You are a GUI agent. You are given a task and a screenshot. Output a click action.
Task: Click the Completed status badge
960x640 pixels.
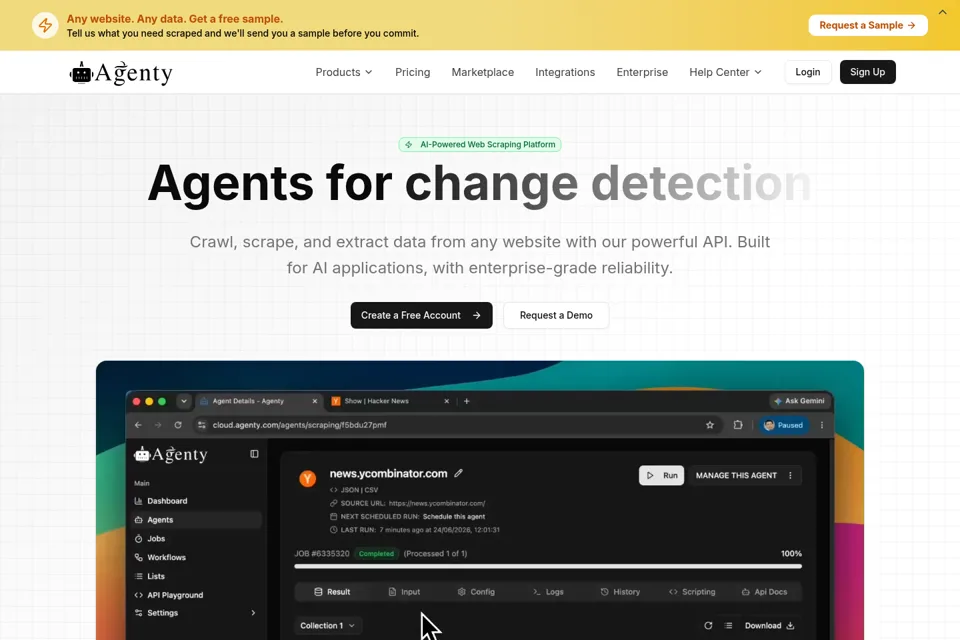click(x=376, y=554)
